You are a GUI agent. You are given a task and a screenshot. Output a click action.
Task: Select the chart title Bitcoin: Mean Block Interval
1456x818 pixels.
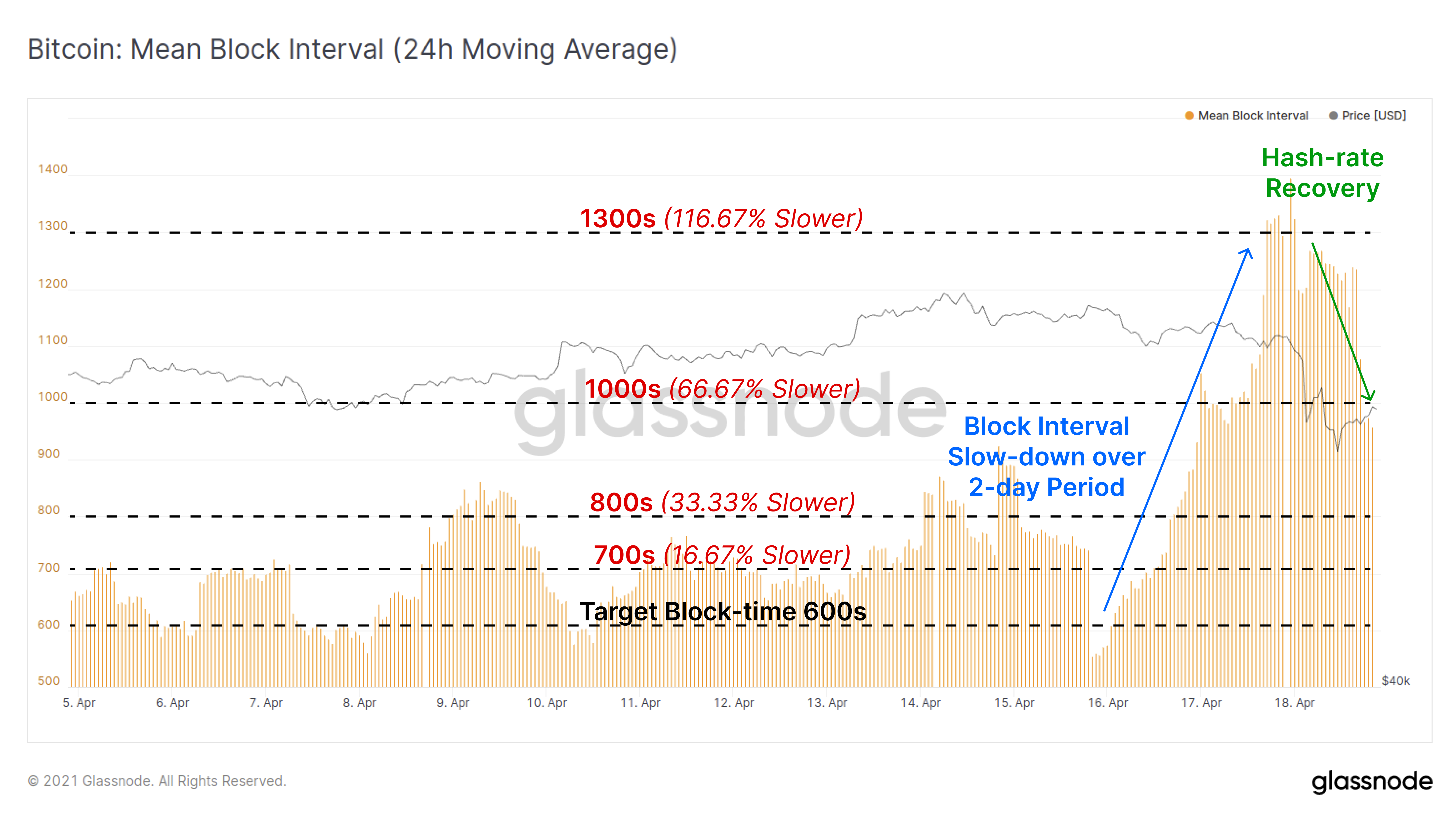pyautogui.click(x=352, y=50)
